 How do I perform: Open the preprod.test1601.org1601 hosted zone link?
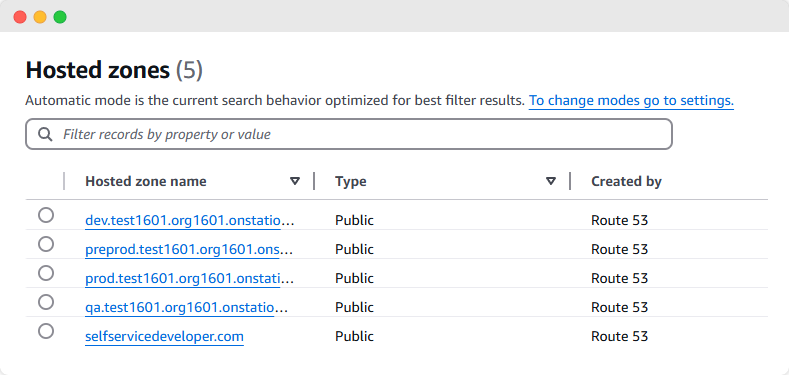[189, 250]
